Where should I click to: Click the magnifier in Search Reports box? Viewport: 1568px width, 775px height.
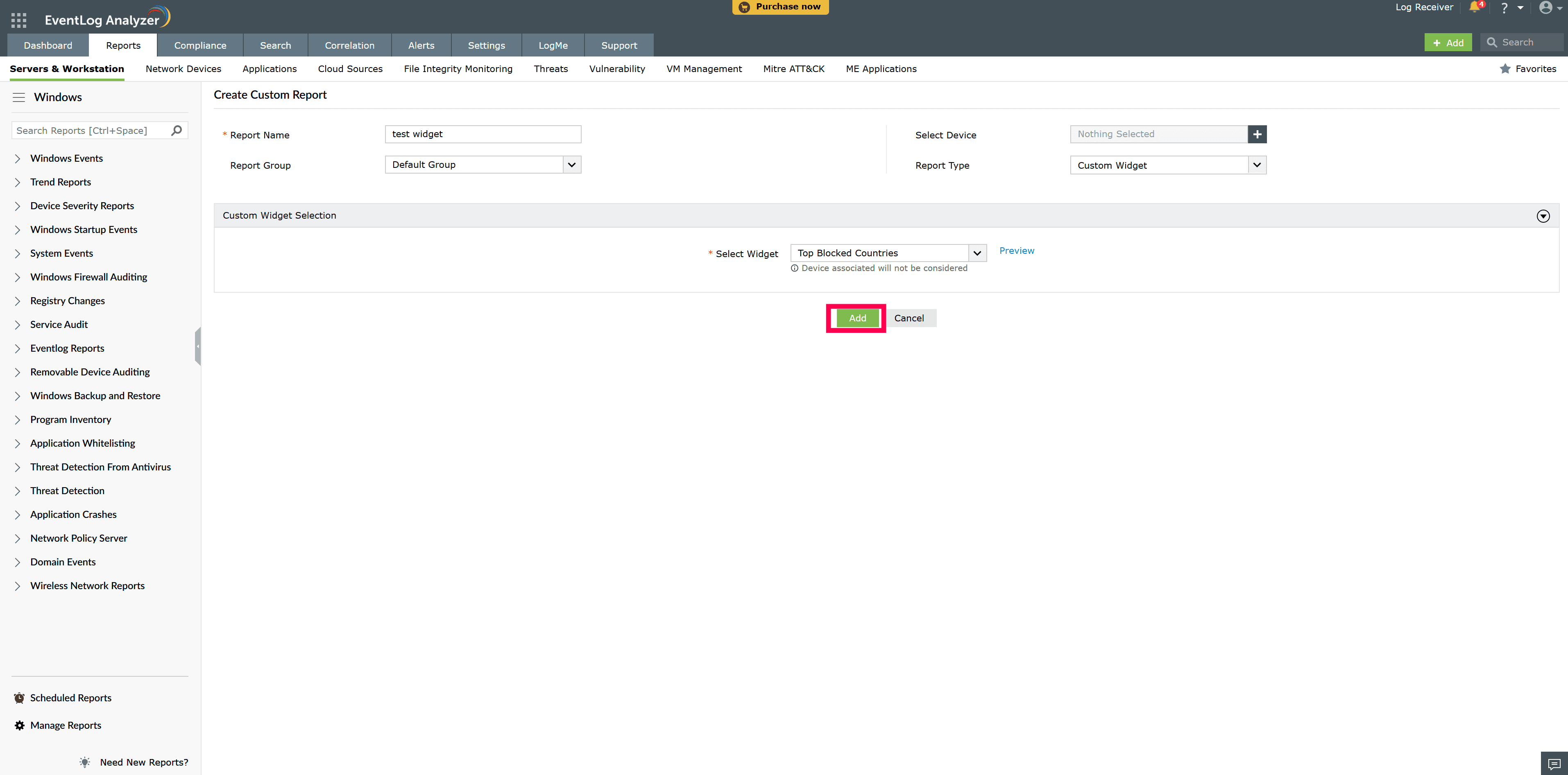click(x=177, y=130)
